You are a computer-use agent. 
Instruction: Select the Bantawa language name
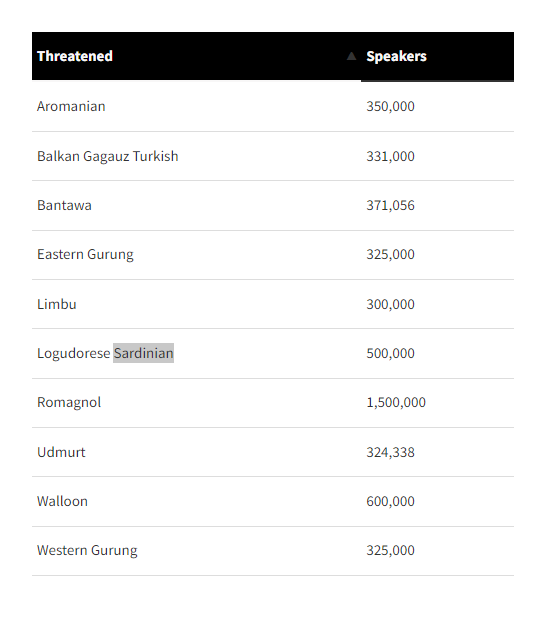point(64,205)
